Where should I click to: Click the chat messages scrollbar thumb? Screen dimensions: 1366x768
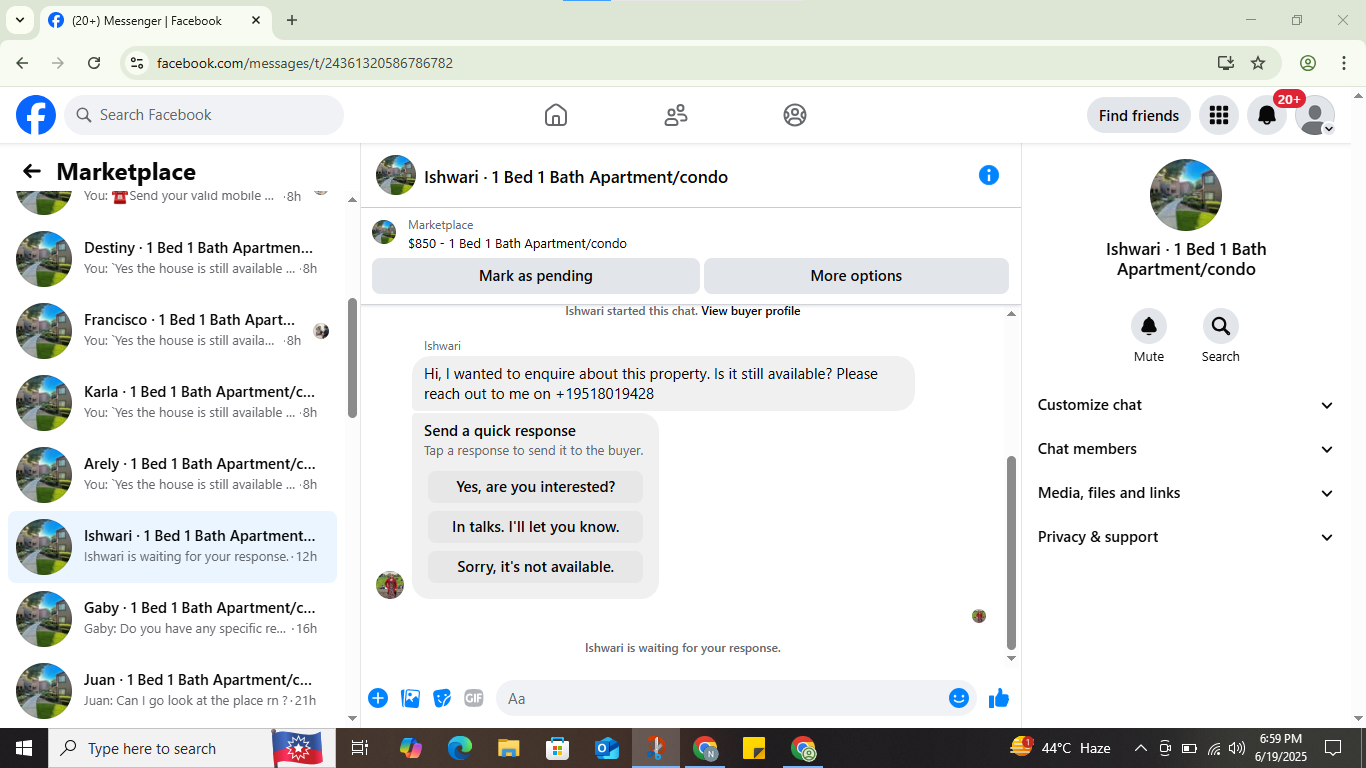tap(1011, 552)
